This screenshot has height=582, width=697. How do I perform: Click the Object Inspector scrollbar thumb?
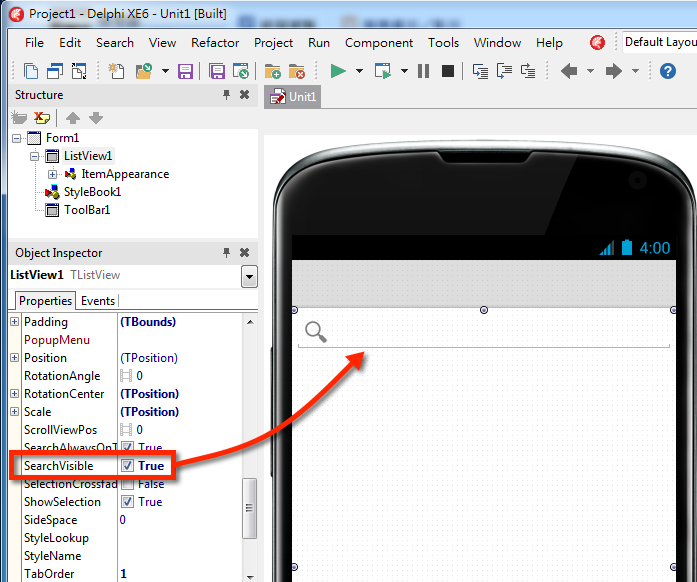click(249, 508)
